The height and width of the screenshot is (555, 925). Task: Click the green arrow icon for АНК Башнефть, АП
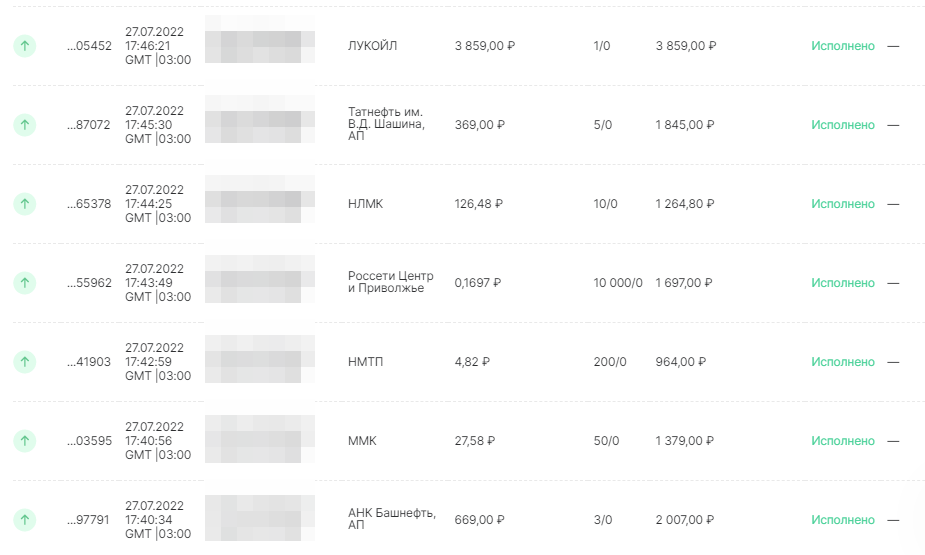coord(25,520)
